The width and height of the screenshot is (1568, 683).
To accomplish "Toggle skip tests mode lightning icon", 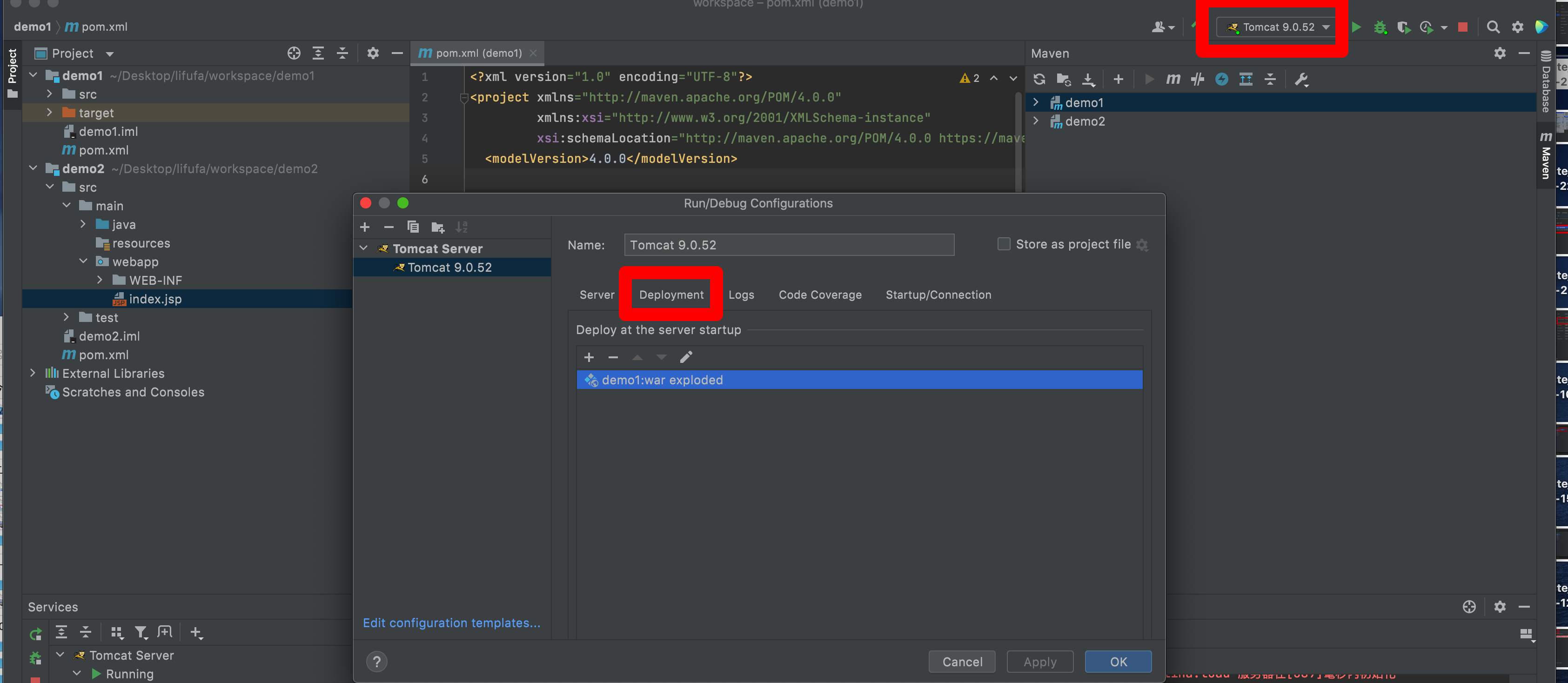I will [1222, 79].
